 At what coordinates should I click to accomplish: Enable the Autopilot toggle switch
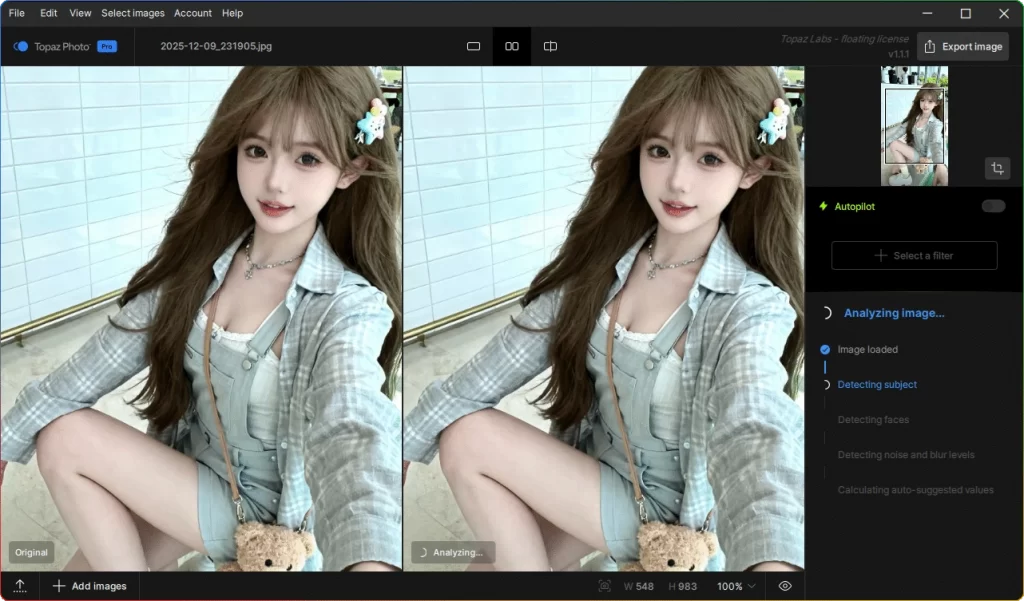click(992, 205)
